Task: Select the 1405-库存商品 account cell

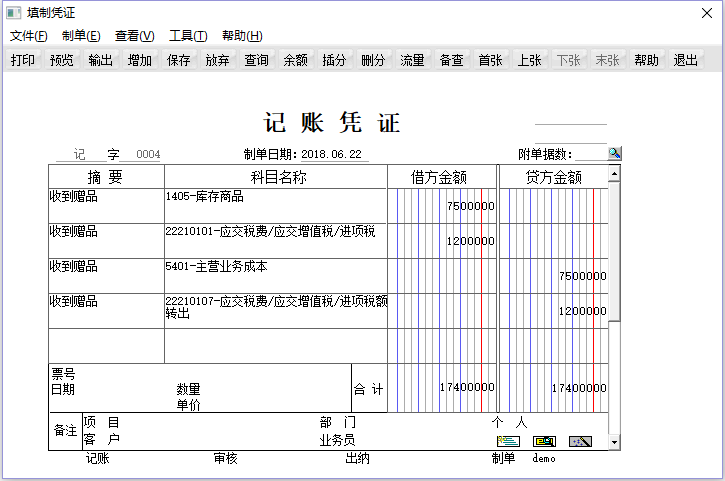Action: click(x=276, y=206)
